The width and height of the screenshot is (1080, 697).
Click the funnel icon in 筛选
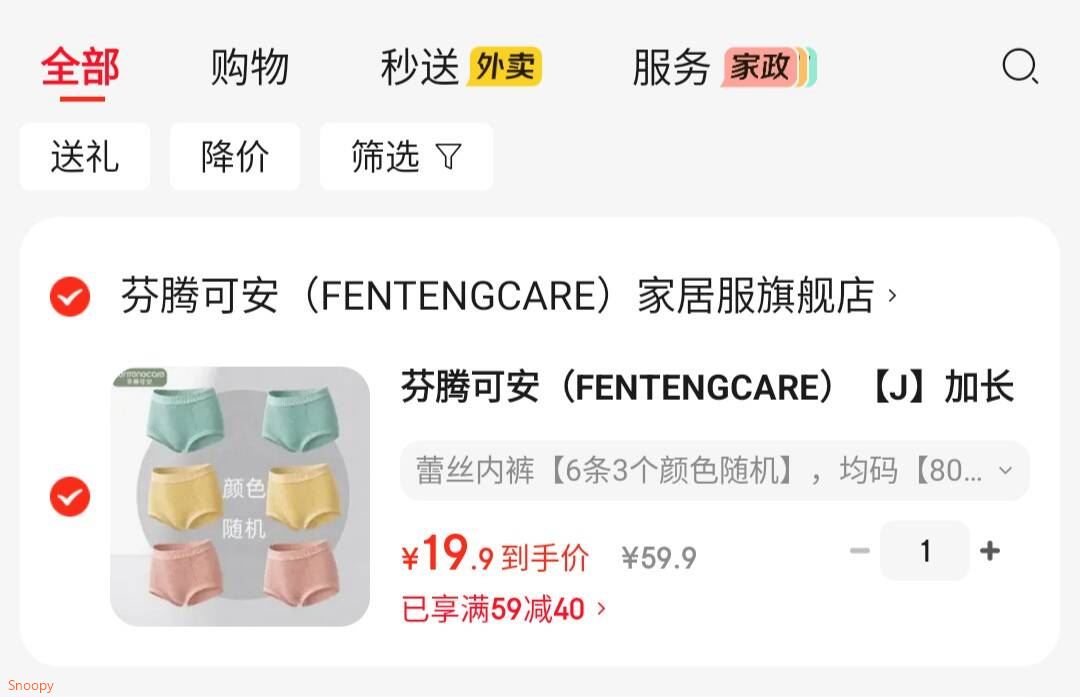[x=448, y=156]
